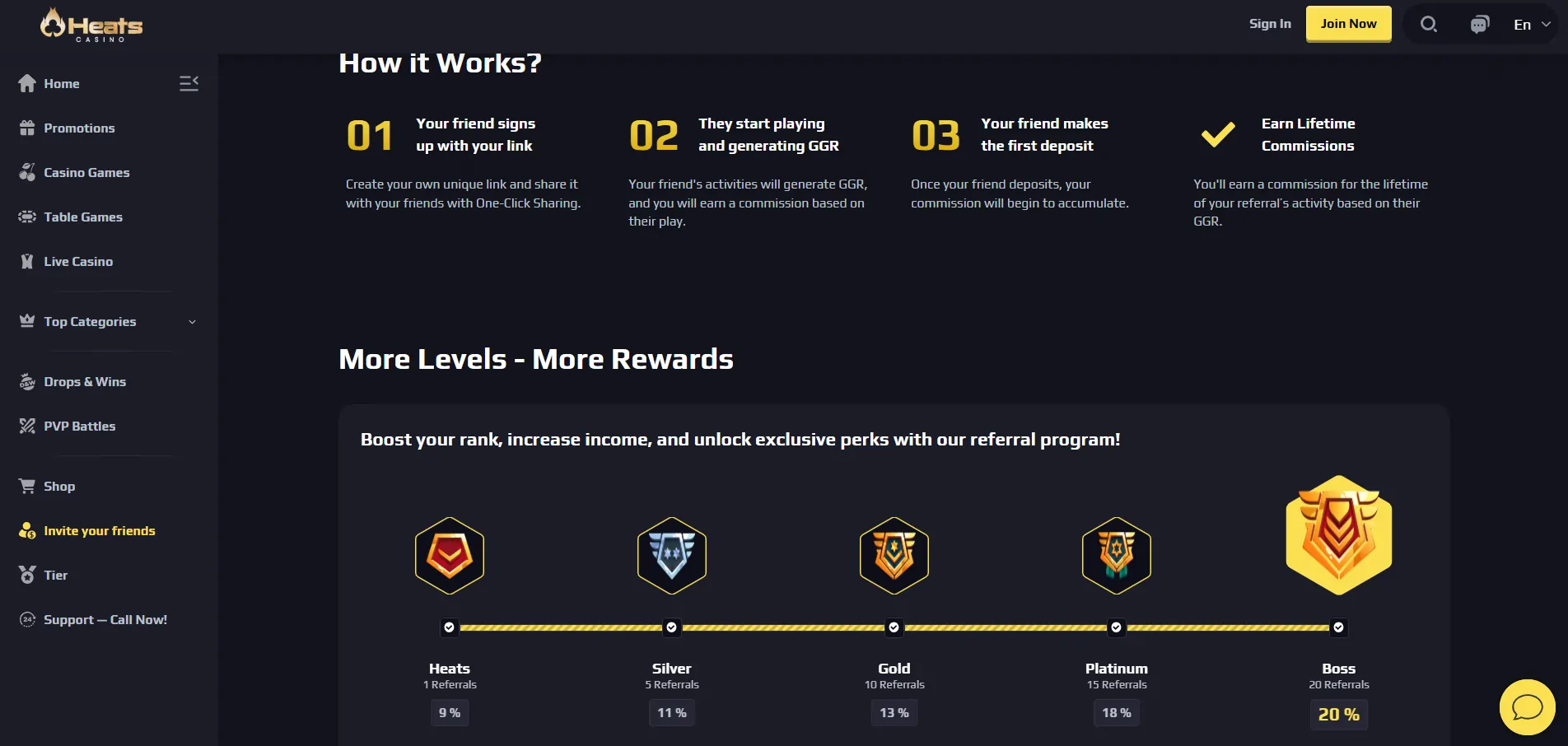
Task: Open the chat bubbles icon in header
Action: 1480,25
